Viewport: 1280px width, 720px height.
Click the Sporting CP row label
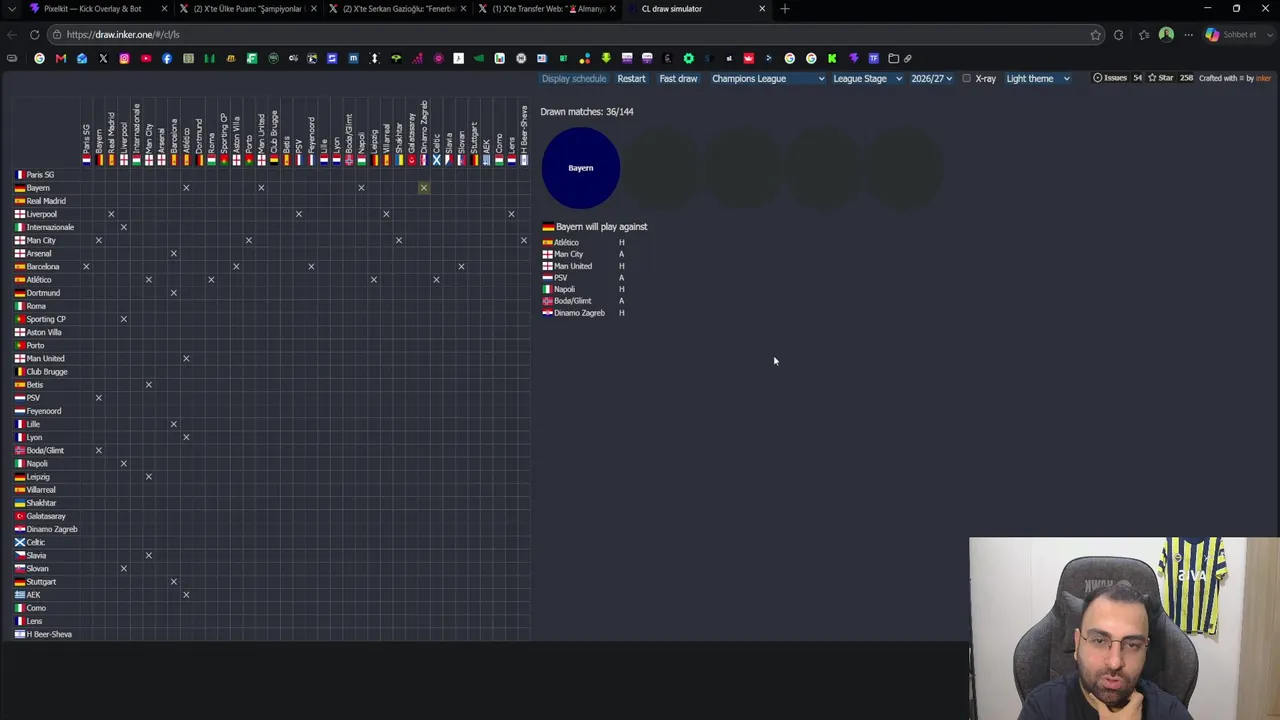point(40,319)
